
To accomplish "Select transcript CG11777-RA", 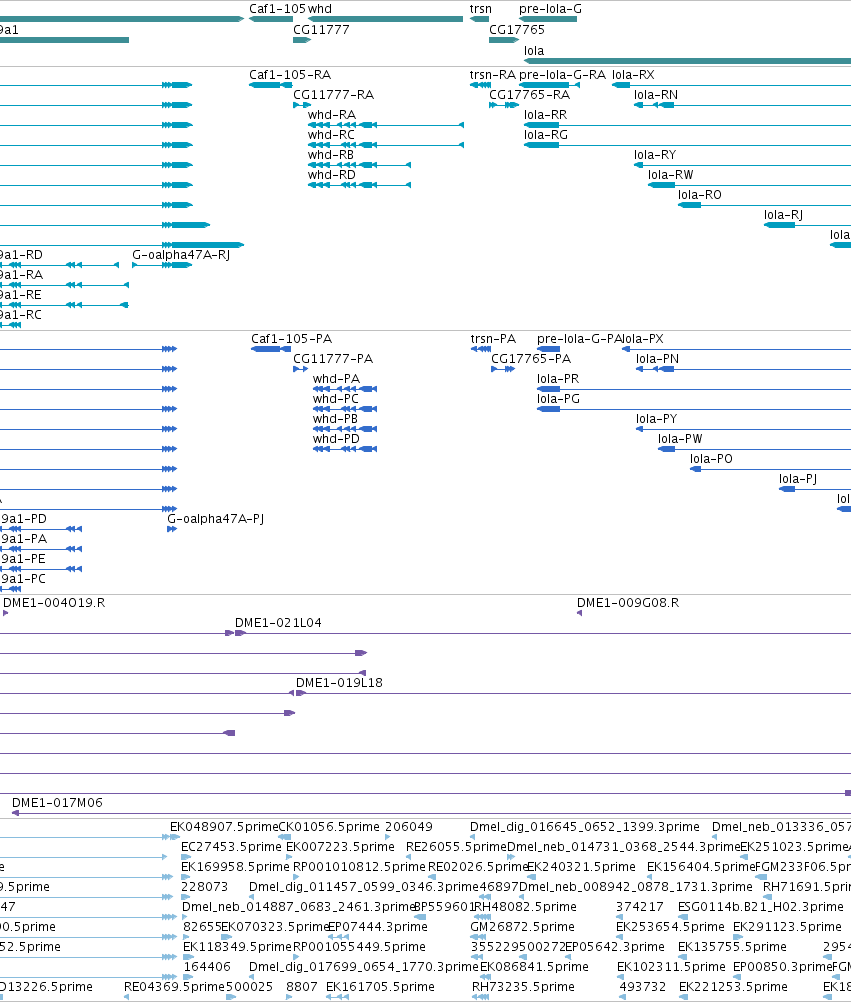I will pyautogui.click(x=334, y=95).
